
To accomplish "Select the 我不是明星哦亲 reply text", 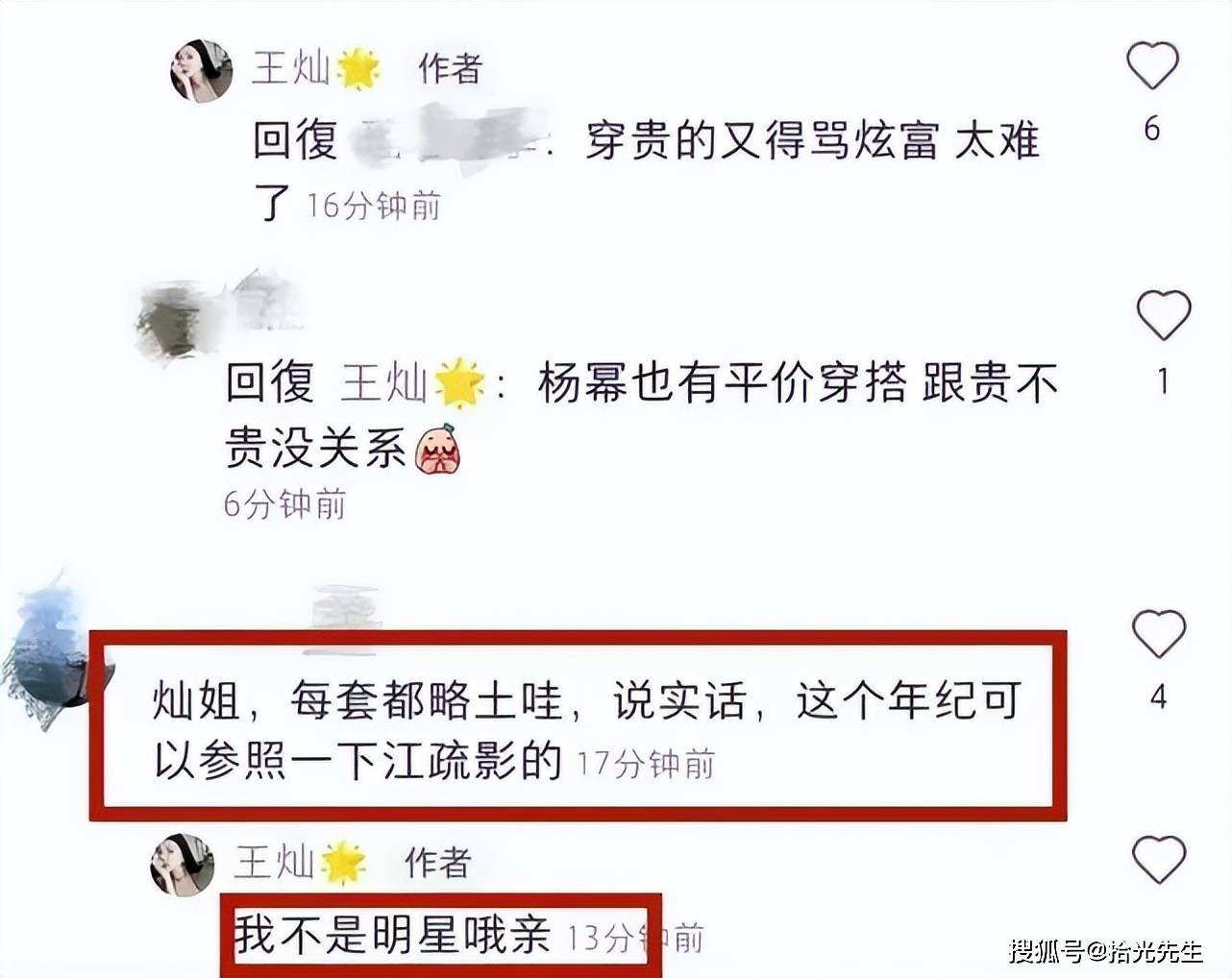I will 392,935.
